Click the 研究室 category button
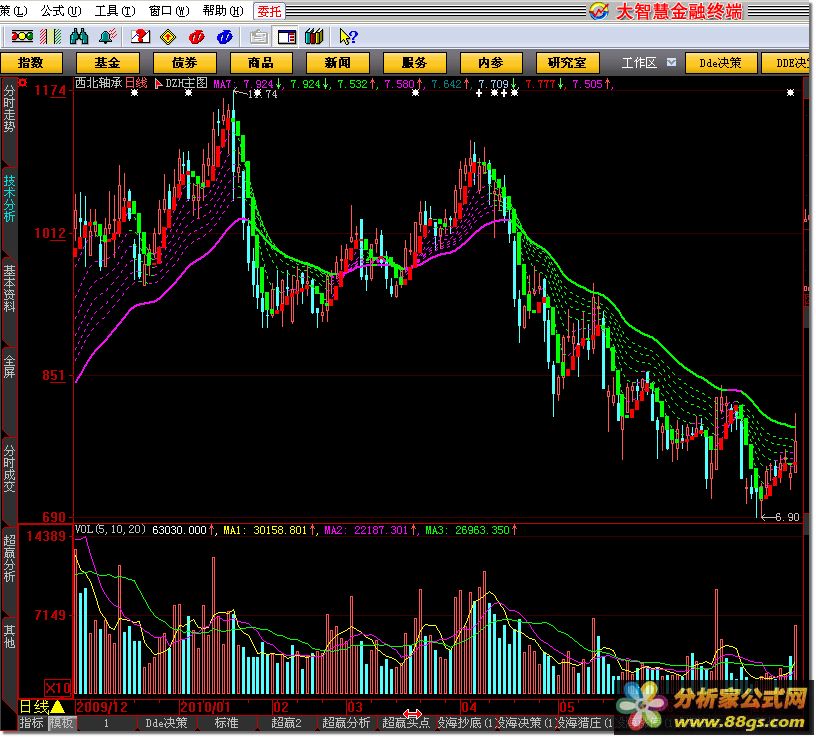This screenshot has height=737, width=816. coord(568,63)
